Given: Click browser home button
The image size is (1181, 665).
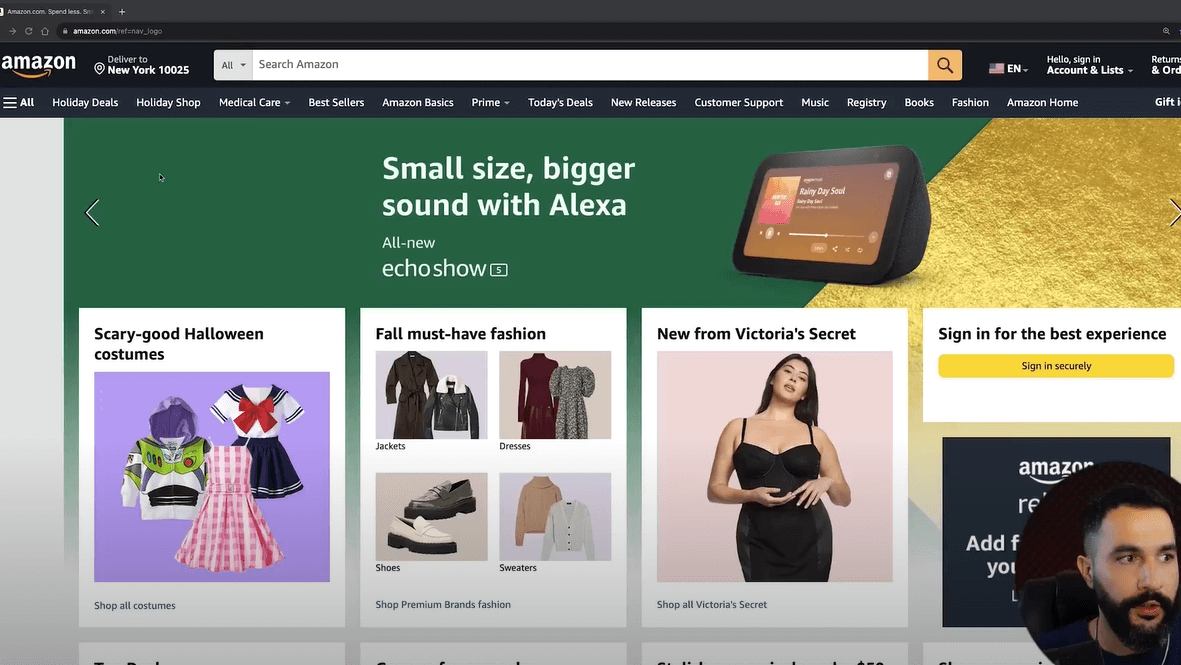Looking at the screenshot, I should tap(45, 31).
